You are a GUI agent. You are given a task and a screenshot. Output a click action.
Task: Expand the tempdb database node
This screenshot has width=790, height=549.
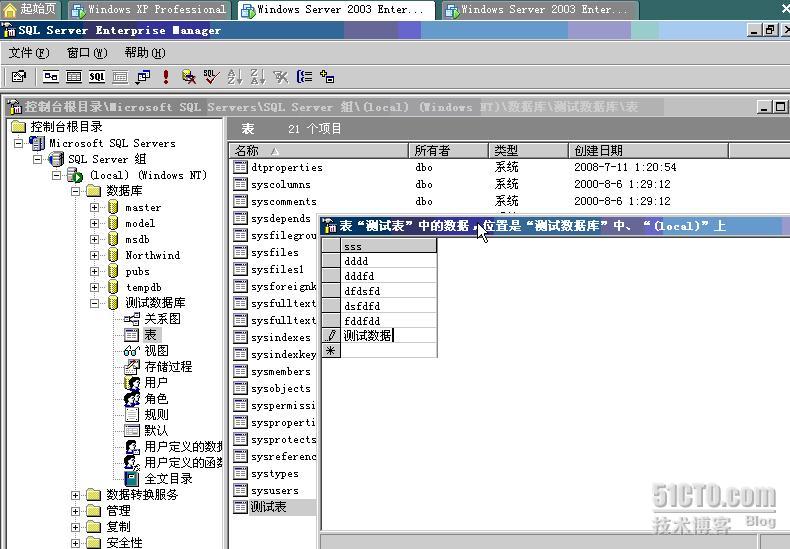coord(94,287)
